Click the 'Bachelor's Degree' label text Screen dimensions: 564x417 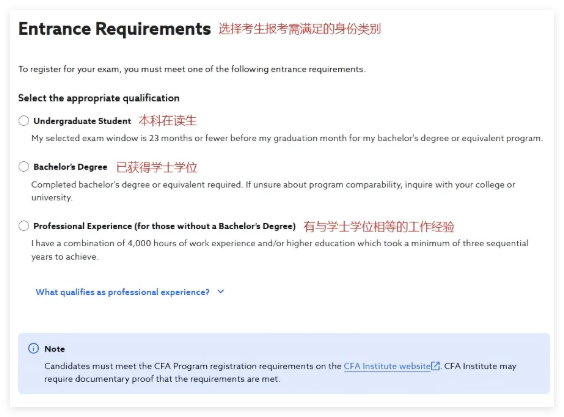(x=70, y=167)
